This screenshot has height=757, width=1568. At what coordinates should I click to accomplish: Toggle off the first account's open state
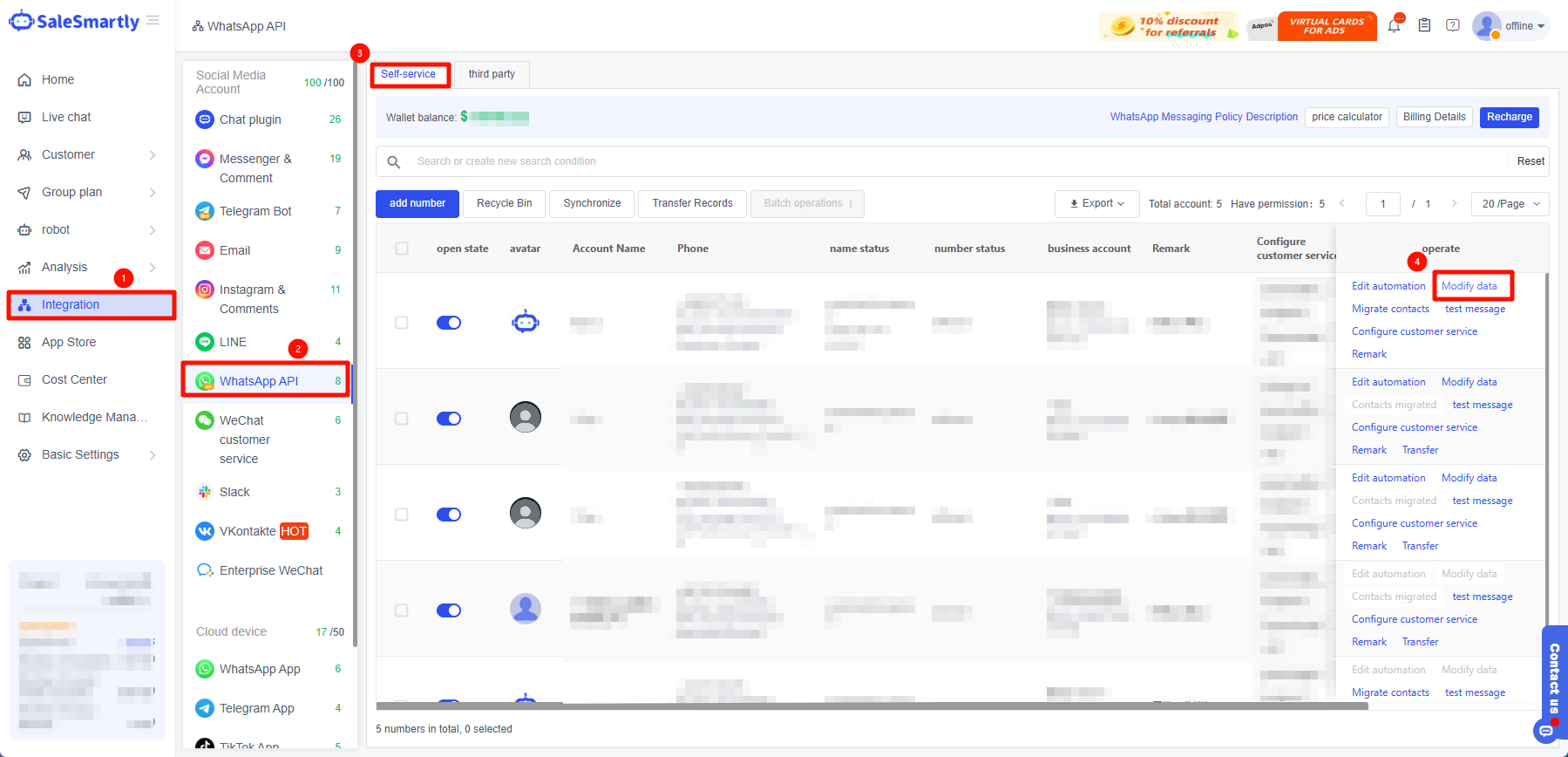pyautogui.click(x=449, y=323)
